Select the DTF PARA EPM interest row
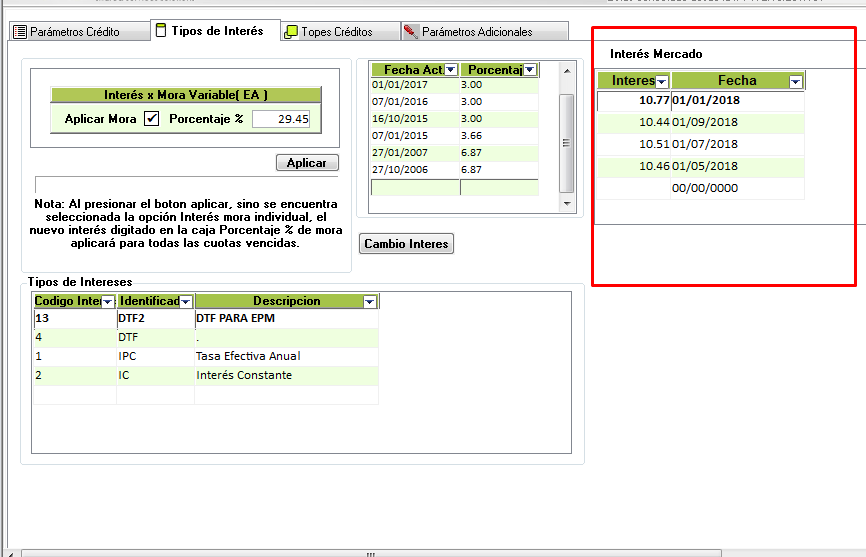866x557 pixels. (x=235, y=319)
